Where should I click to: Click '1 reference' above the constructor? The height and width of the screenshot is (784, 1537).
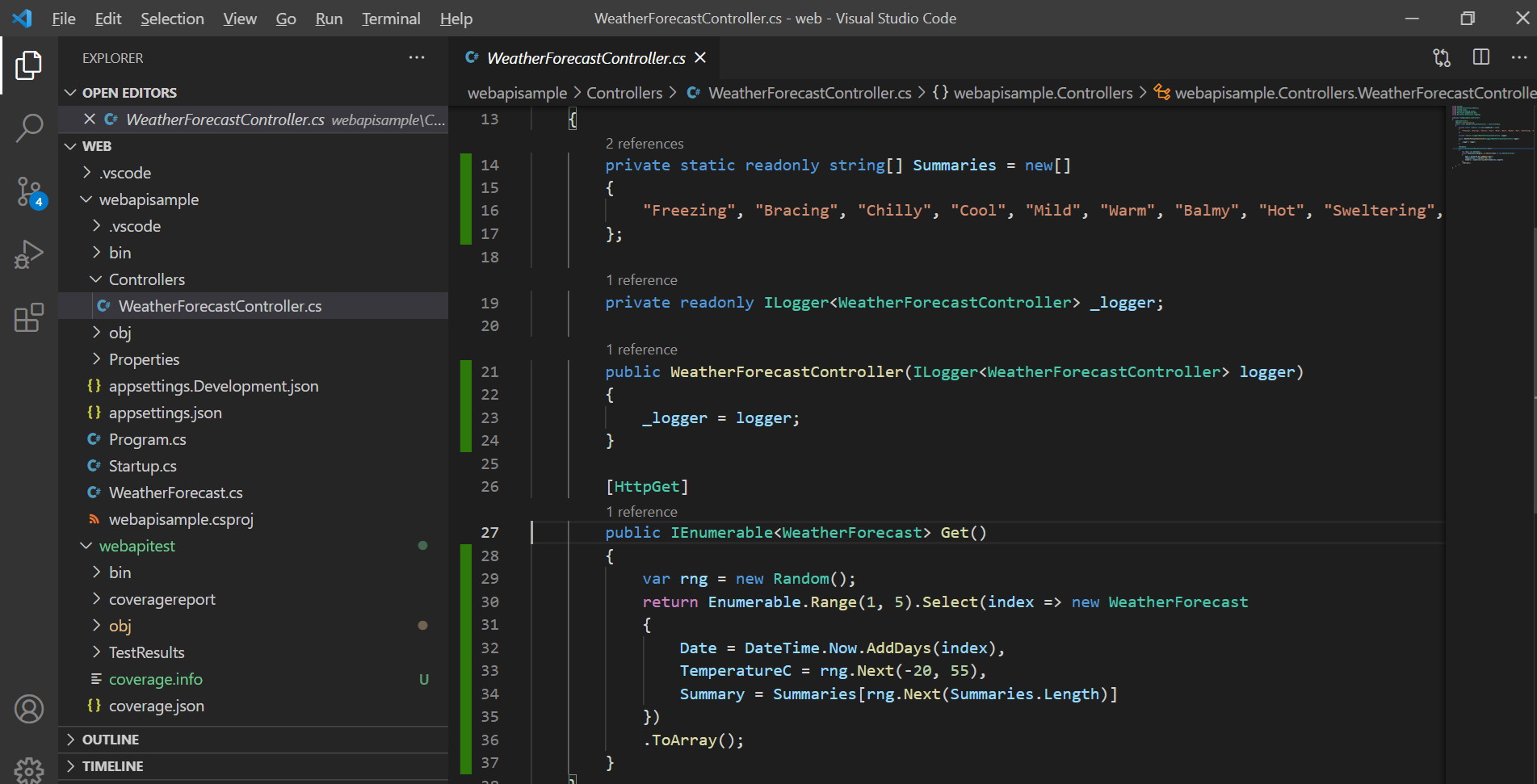pyautogui.click(x=641, y=349)
